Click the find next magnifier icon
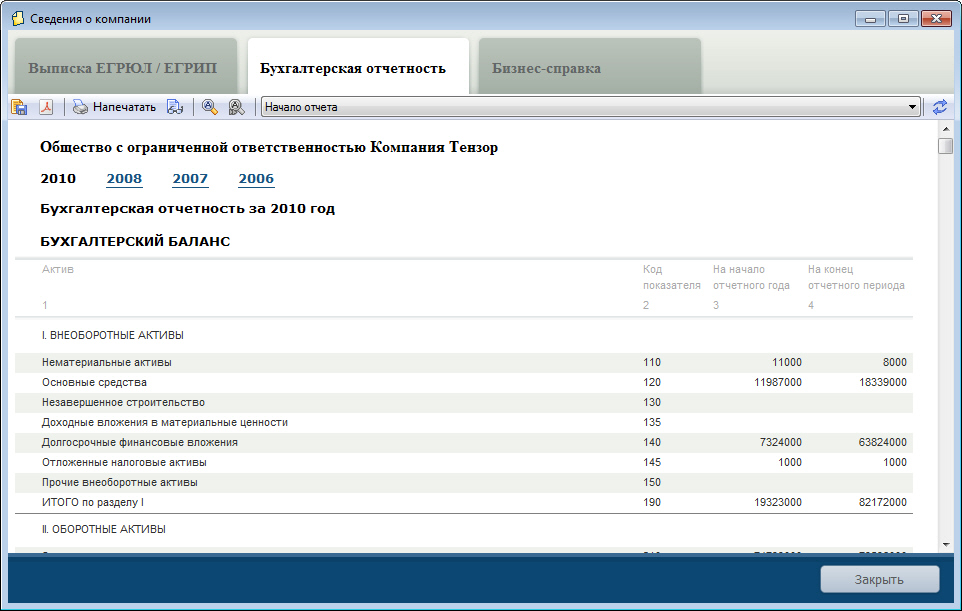Image resolution: width=962 pixels, height=611 pixels. (236, 107)
